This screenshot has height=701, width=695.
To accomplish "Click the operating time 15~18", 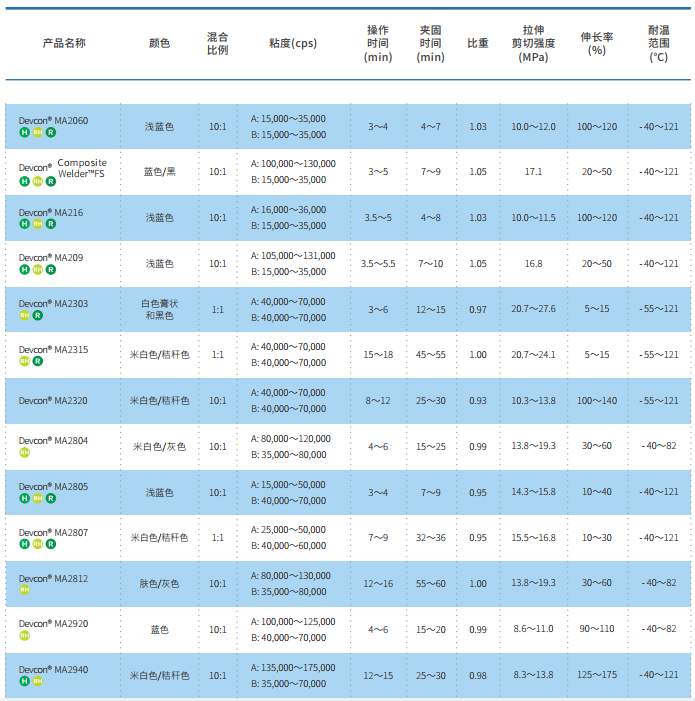I will 378,355.
